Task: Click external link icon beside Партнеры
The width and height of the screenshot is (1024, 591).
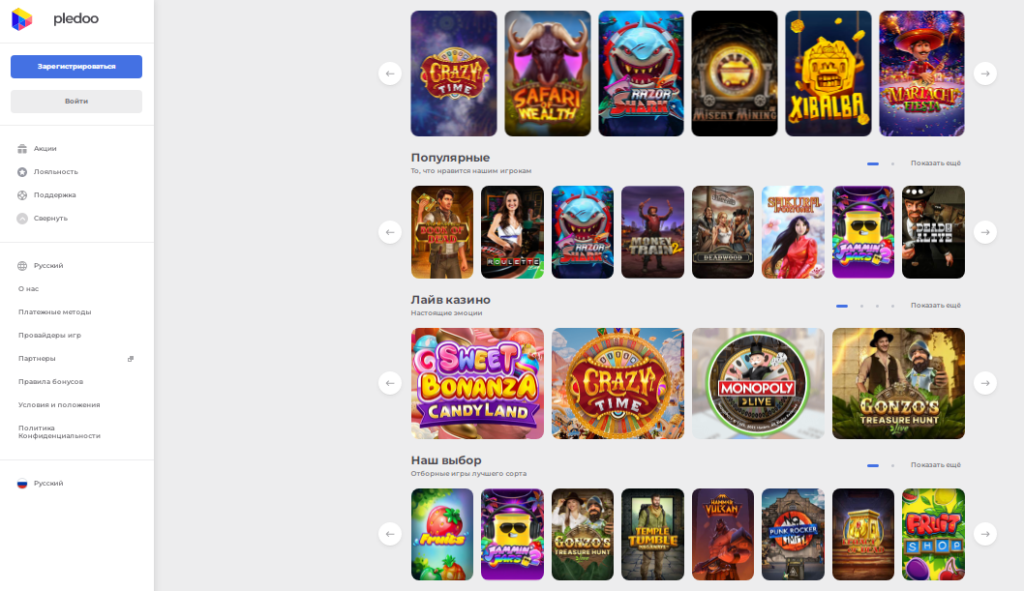Action: pyautogui.click(x=131, y=359)
